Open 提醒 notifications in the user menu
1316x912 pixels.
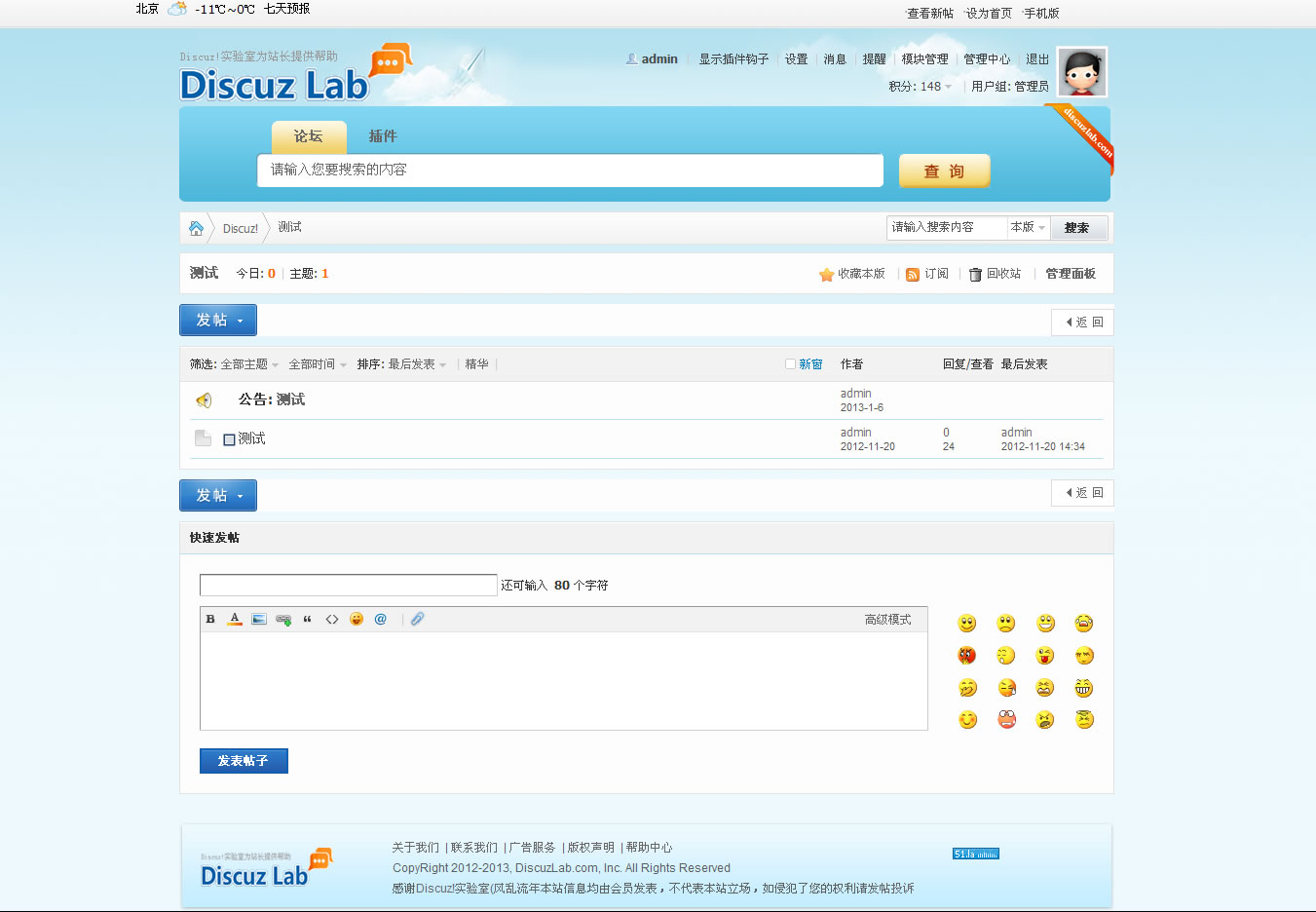874,59
